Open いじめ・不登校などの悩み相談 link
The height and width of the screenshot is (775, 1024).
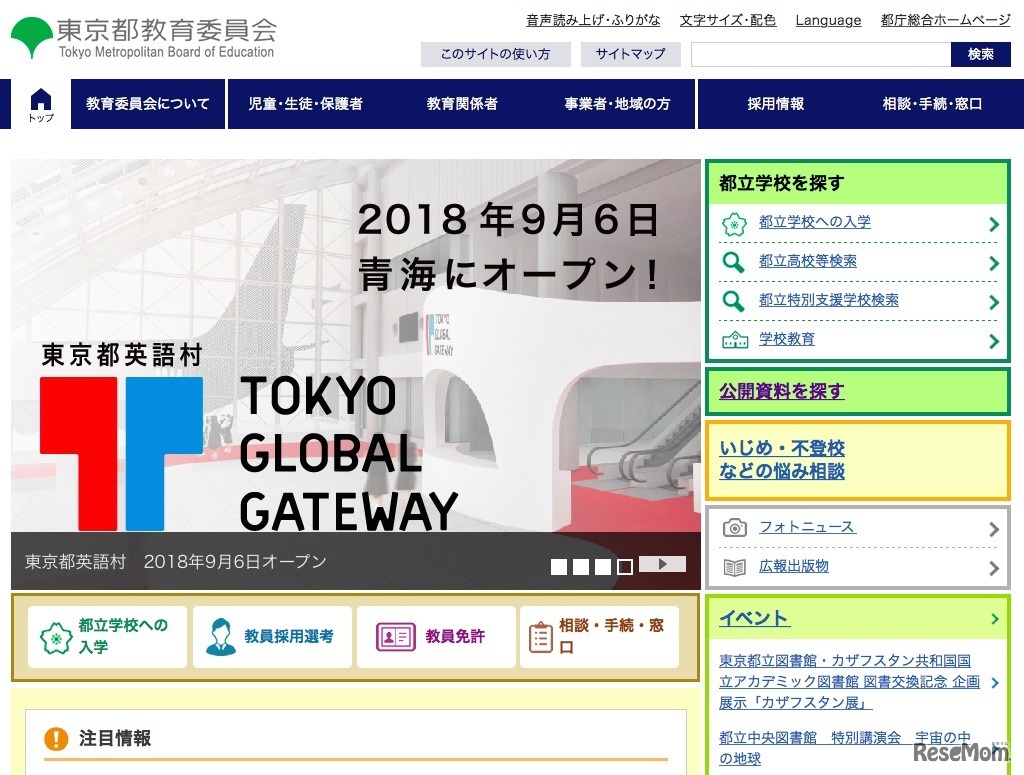(782, 460)
